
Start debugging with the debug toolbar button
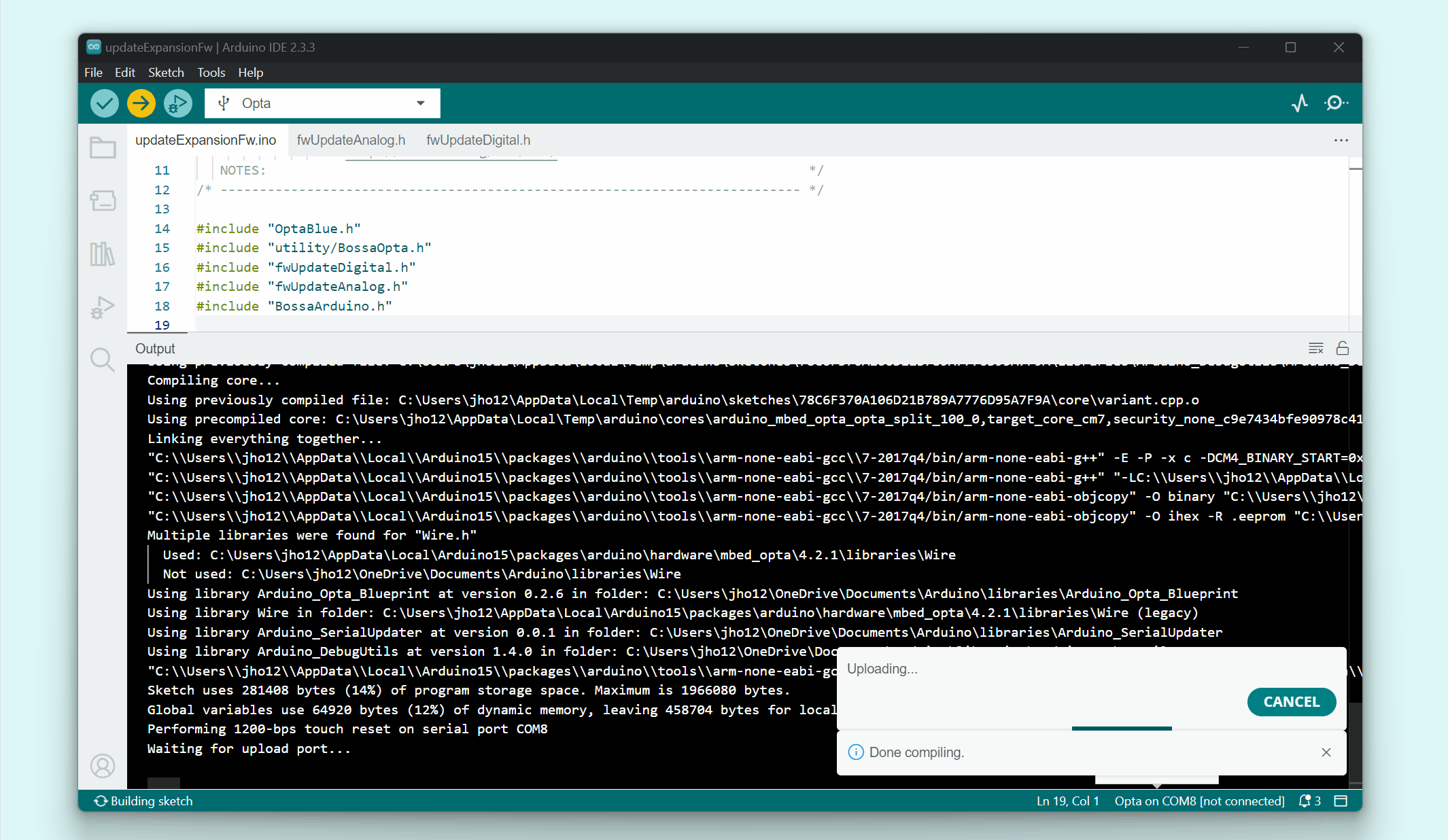coord(178,103)
